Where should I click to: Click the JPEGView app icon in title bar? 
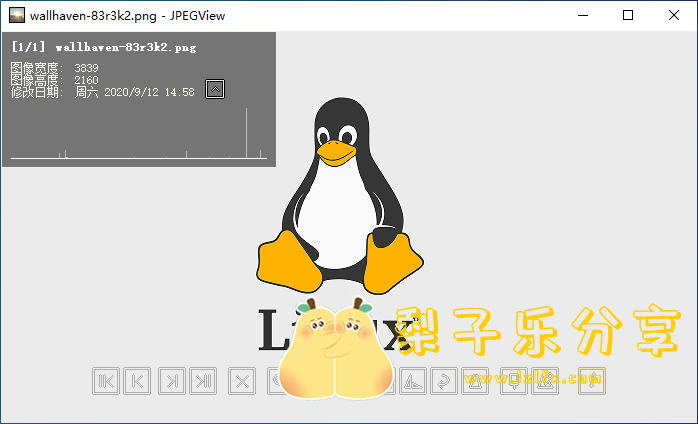(17, 16)
